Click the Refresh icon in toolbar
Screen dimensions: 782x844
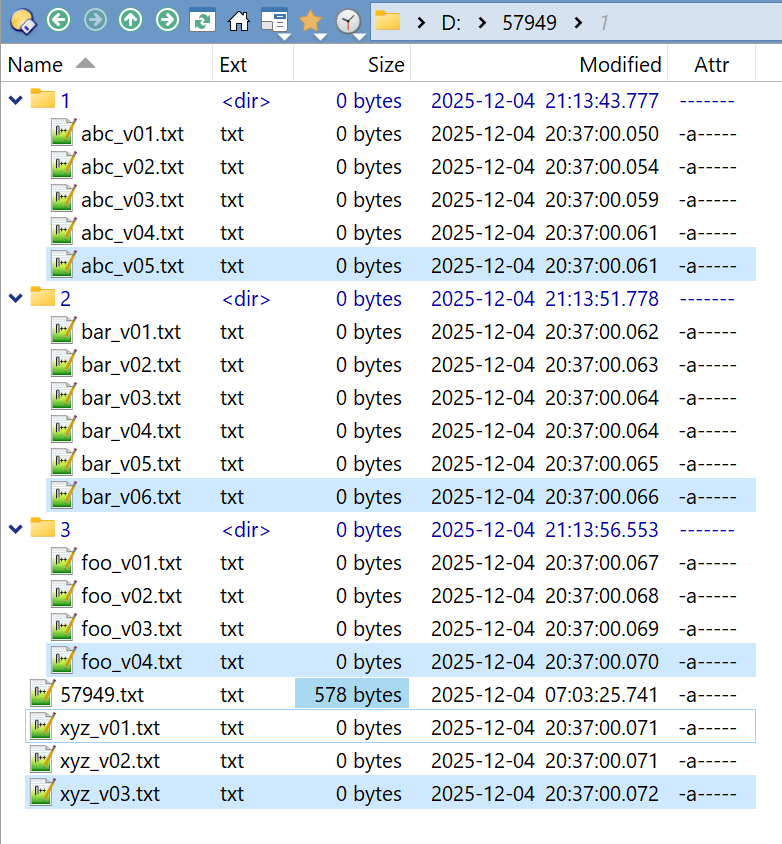(202, 20)
